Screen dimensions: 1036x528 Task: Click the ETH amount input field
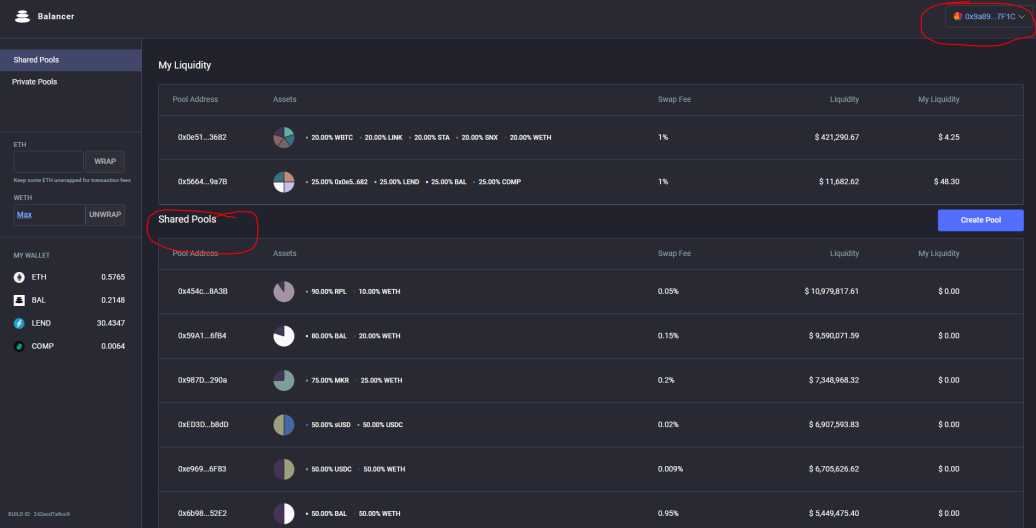(49, 161)
